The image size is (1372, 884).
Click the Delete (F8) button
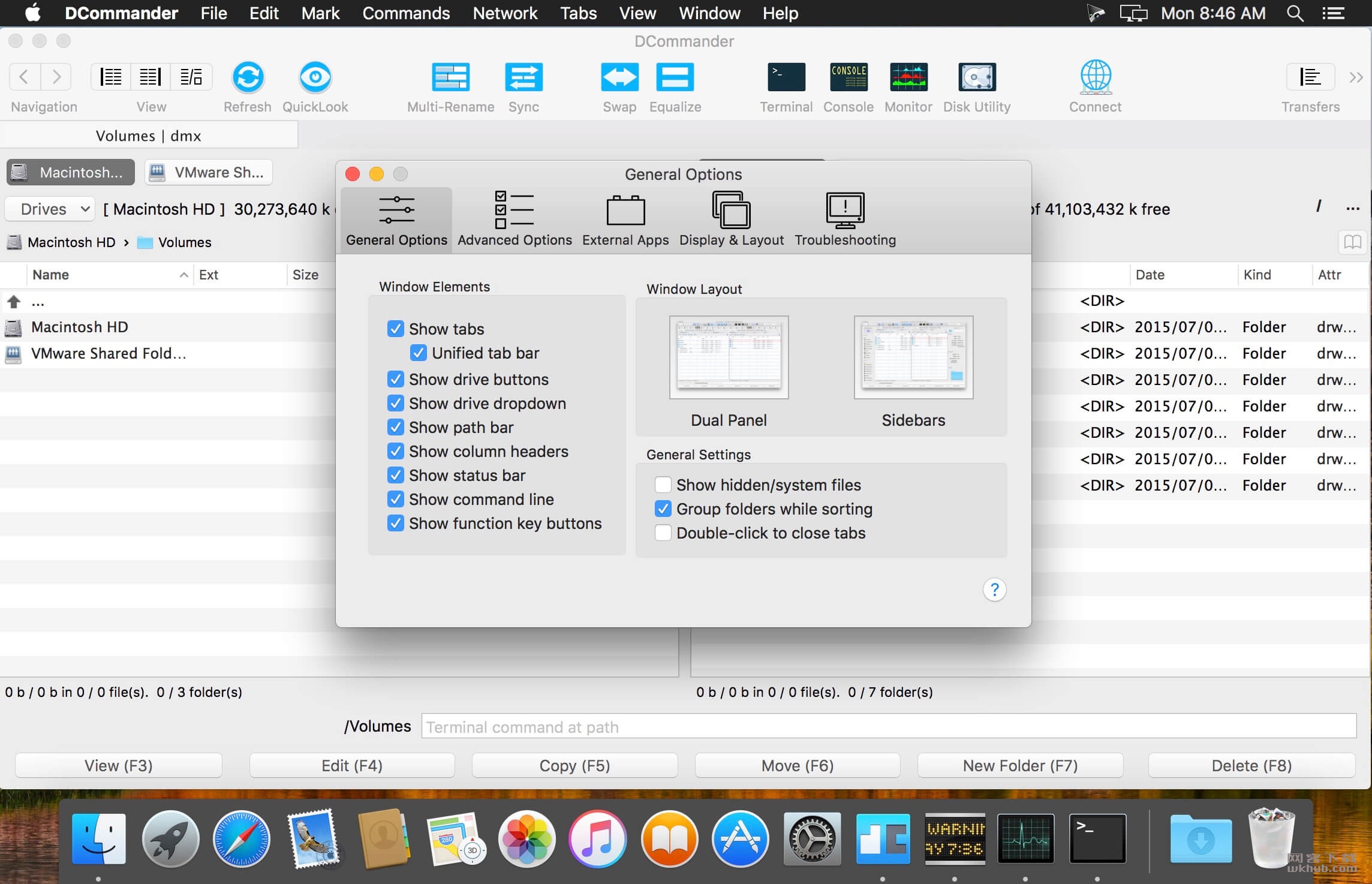point(1251,765)
